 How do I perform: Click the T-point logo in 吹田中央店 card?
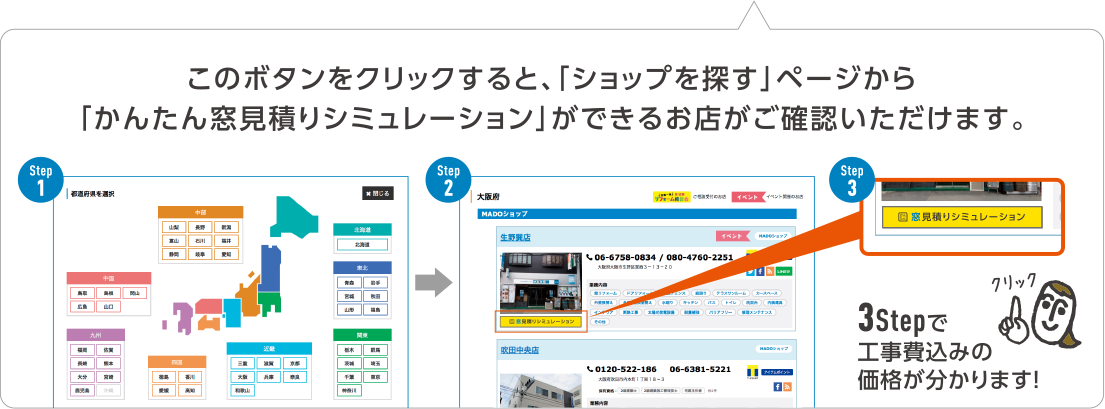pyautogui.click(x=752, y=372)
